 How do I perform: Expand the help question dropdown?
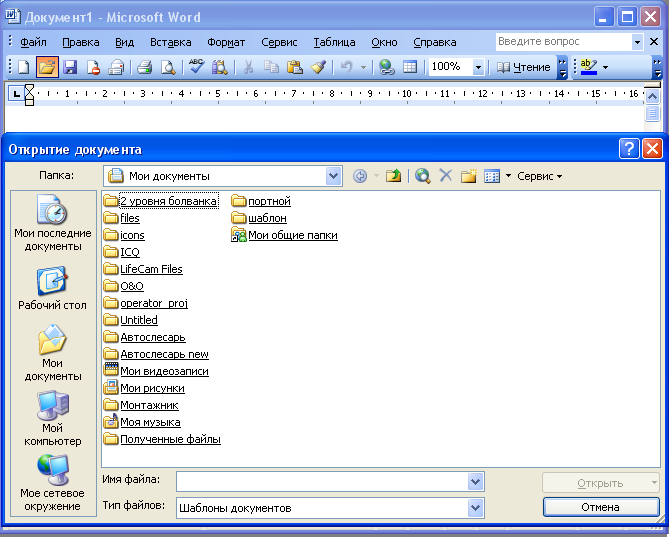(x=637, y=42)
